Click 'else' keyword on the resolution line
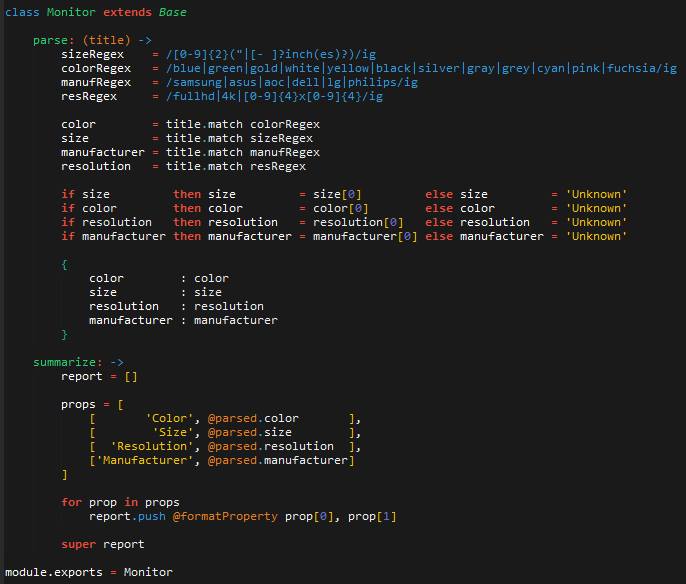 439,222
